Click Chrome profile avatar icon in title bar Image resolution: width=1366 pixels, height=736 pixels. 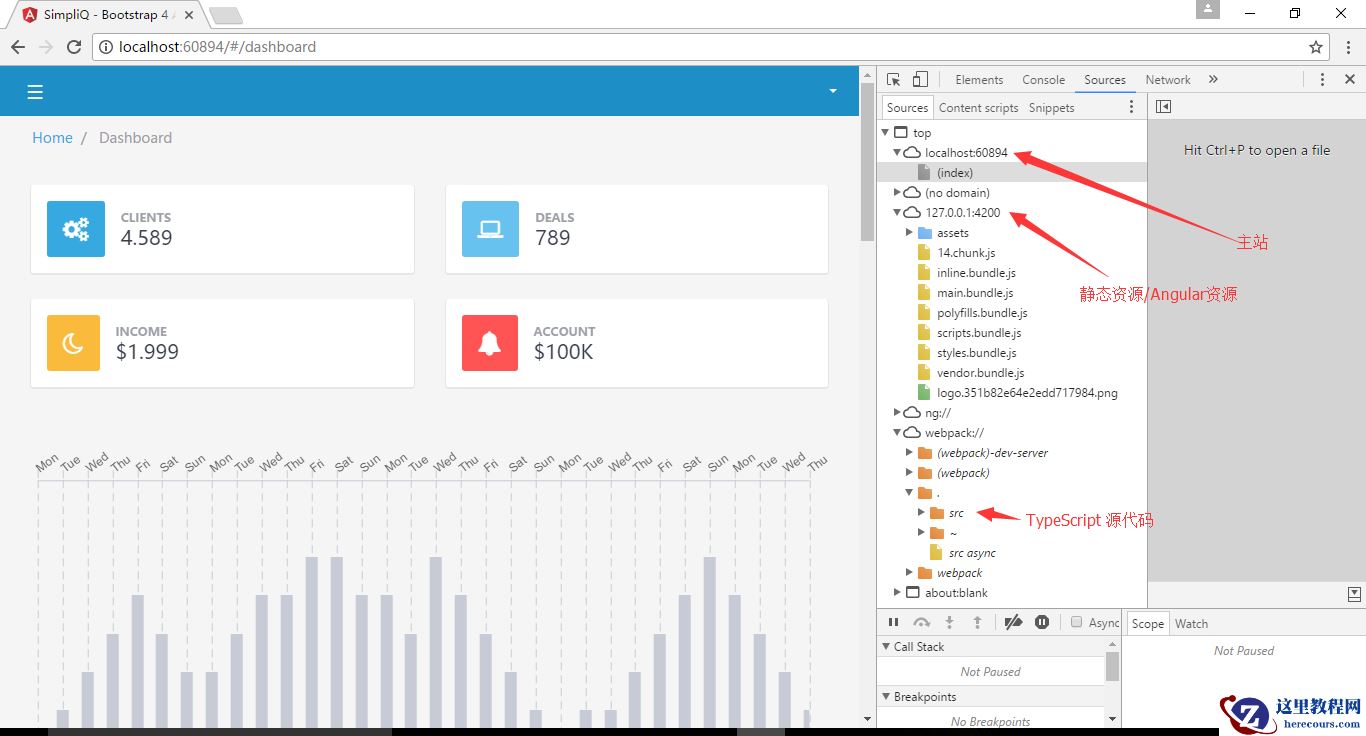coord(1209,9)
